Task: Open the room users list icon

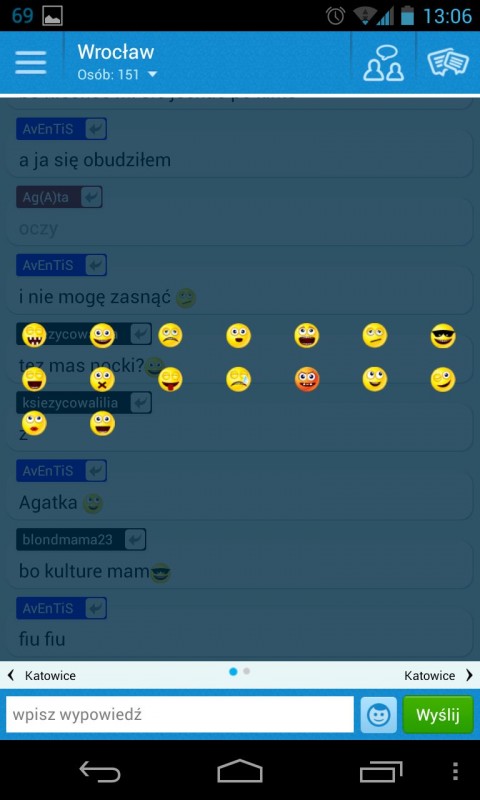Action: (383, 63)
